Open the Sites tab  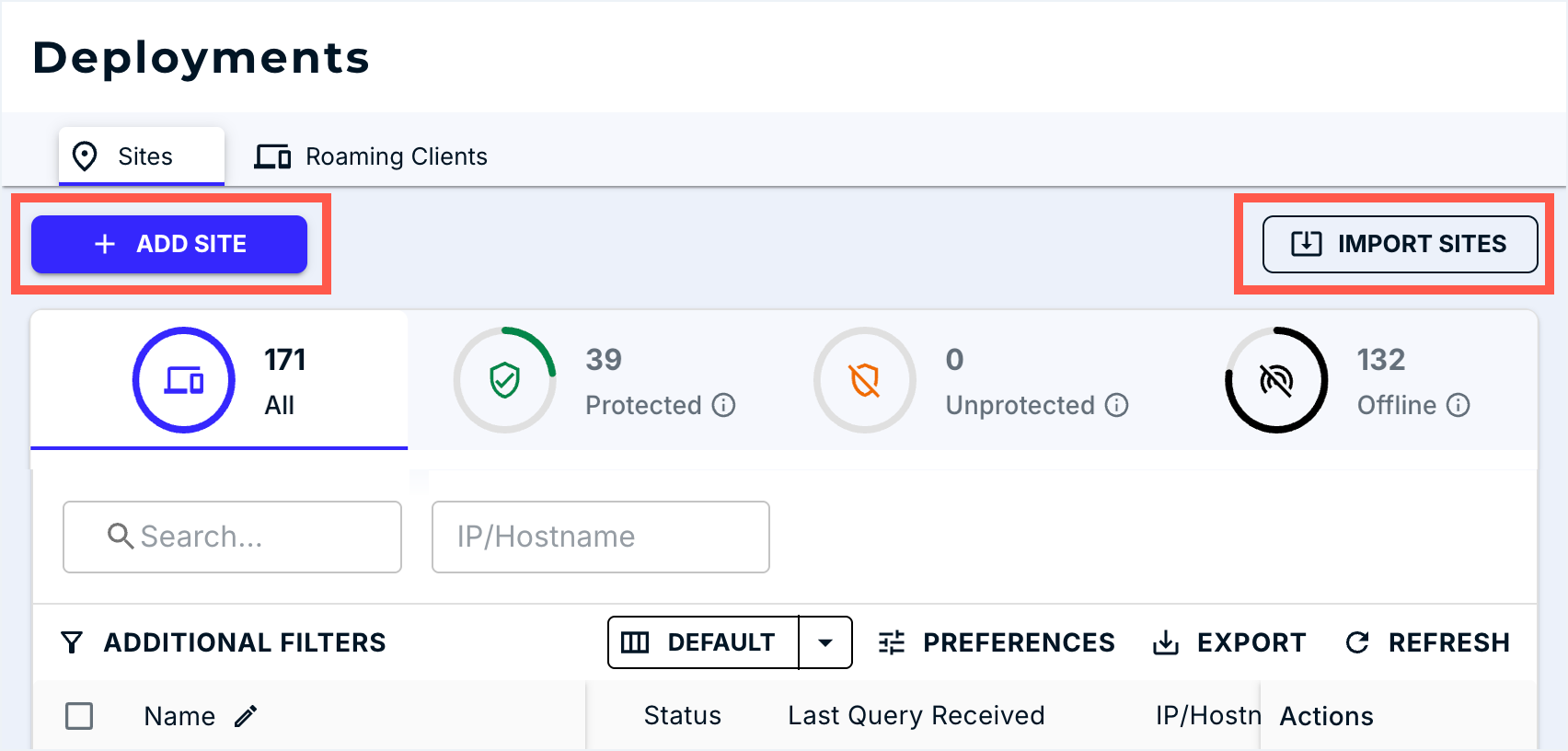[x=142, y=156]
